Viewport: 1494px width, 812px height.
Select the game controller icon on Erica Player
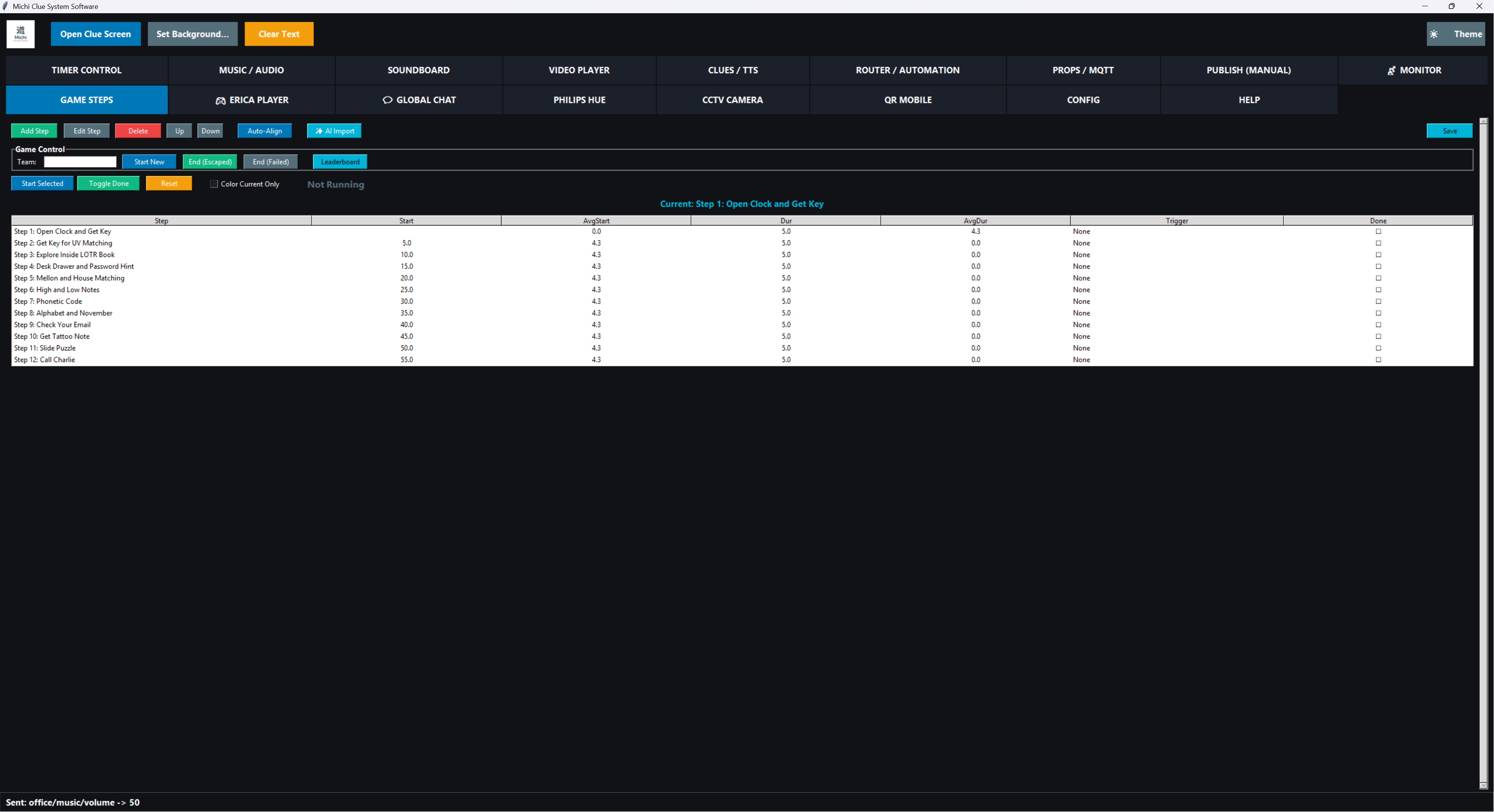click(220, 100)
